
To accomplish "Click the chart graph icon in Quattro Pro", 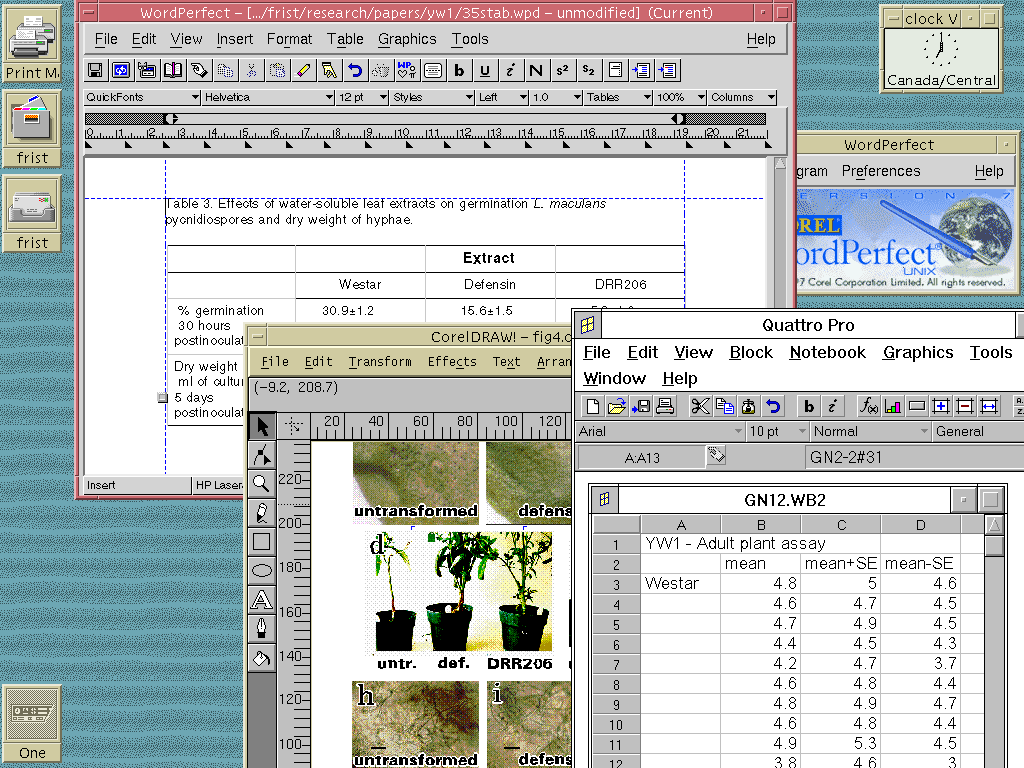I will [893, 406].
